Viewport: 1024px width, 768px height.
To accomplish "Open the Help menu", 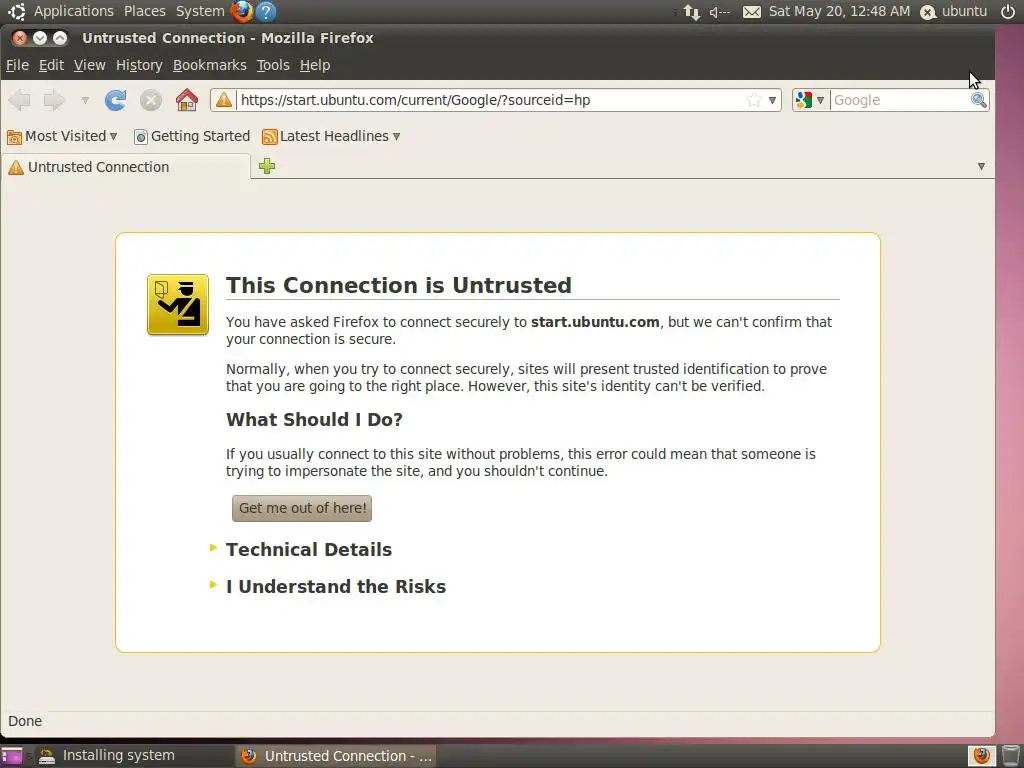I will (315, 65).
